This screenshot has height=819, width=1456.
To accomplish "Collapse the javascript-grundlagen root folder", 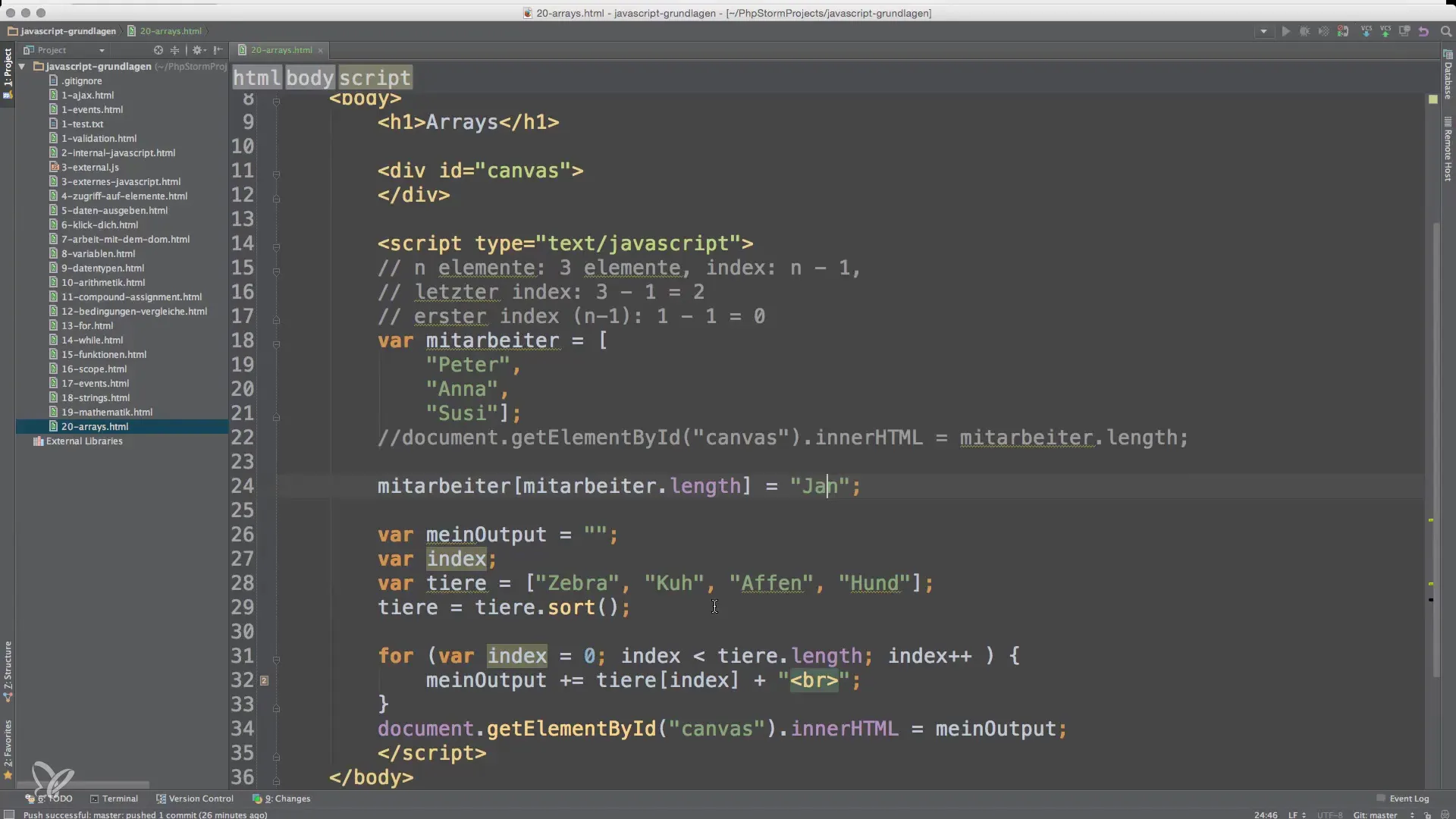I will point(22,66).
